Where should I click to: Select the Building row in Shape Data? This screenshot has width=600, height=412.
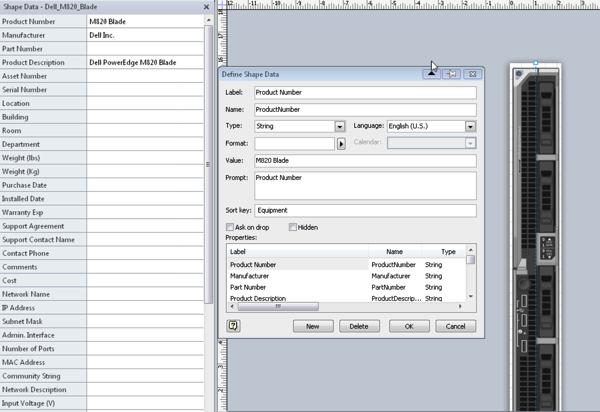(102, 117)
